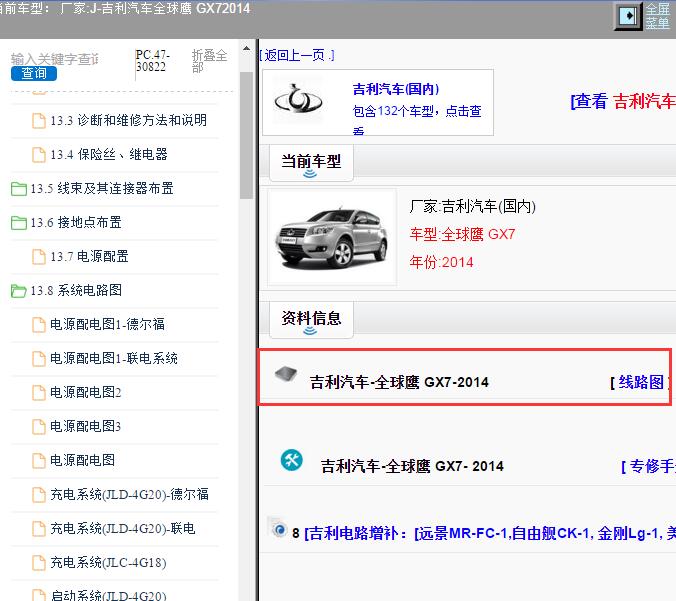Click the 专修手册 bracketed link
The width and height of the screenshot is (676, 601).
point(648,466)
